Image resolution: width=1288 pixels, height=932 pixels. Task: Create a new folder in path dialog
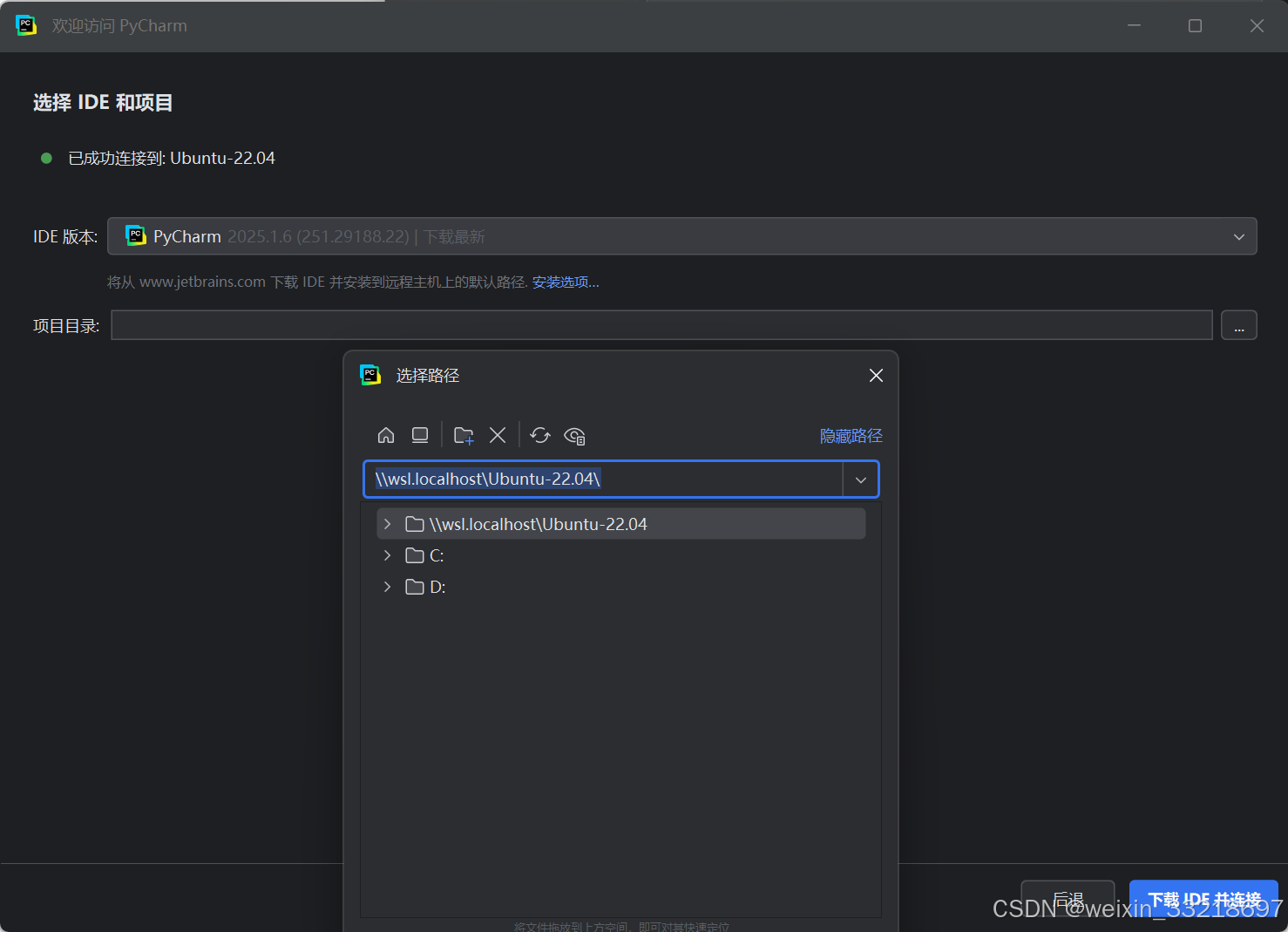pyautogui.click(x=464, y=435)
